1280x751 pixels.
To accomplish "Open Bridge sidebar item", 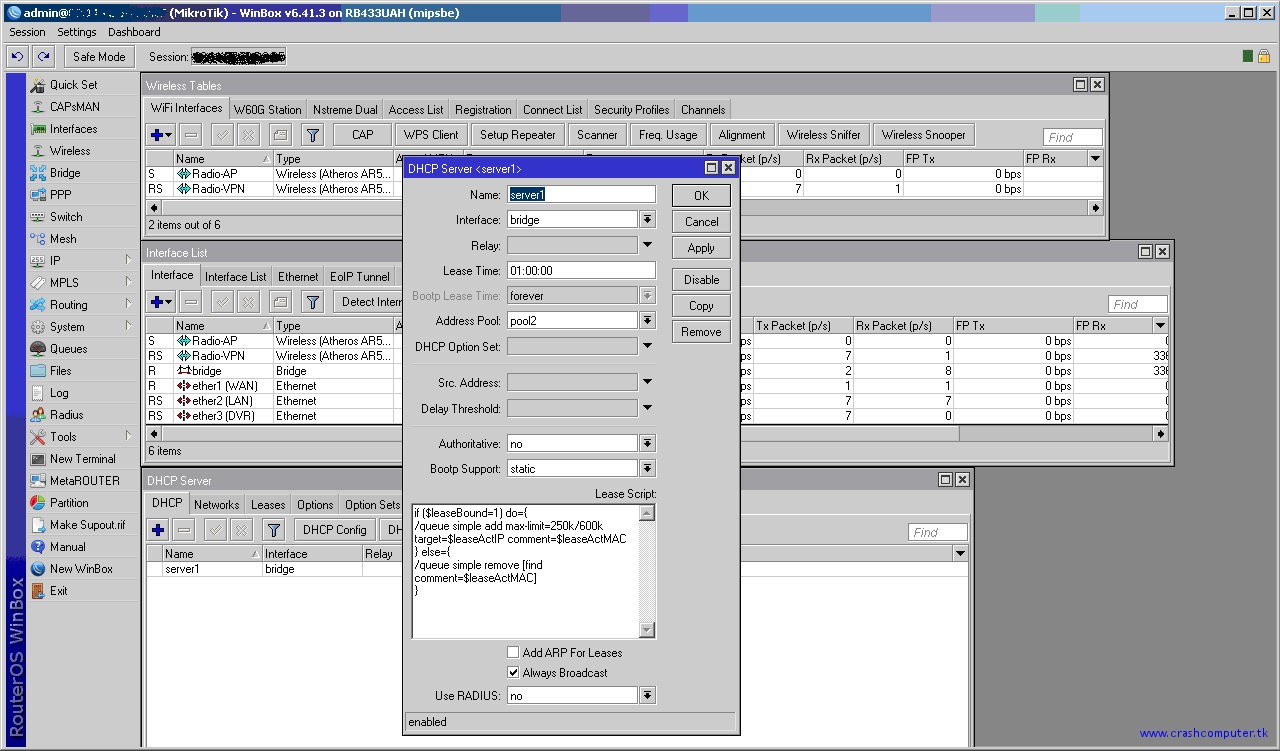I will [x=65, y=173].
